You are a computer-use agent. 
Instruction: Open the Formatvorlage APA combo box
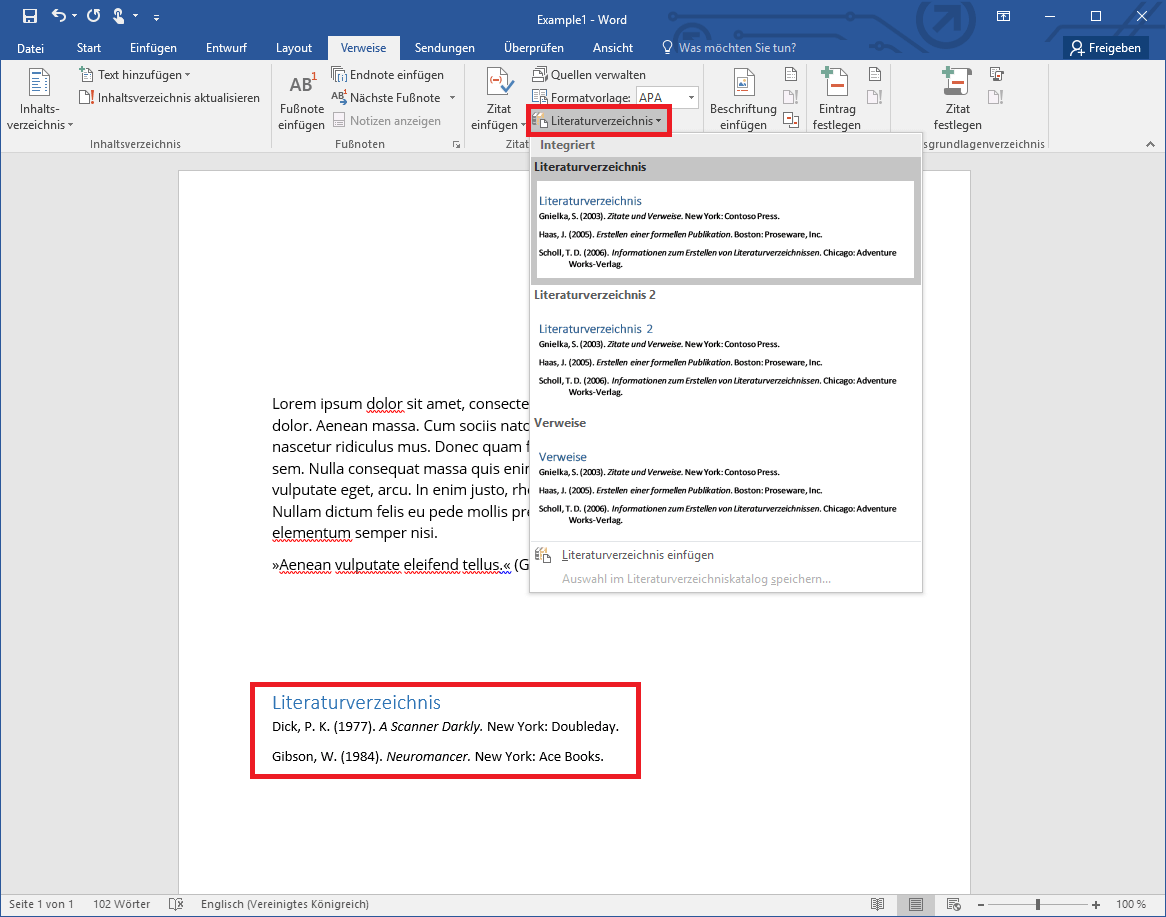(667, 97)
